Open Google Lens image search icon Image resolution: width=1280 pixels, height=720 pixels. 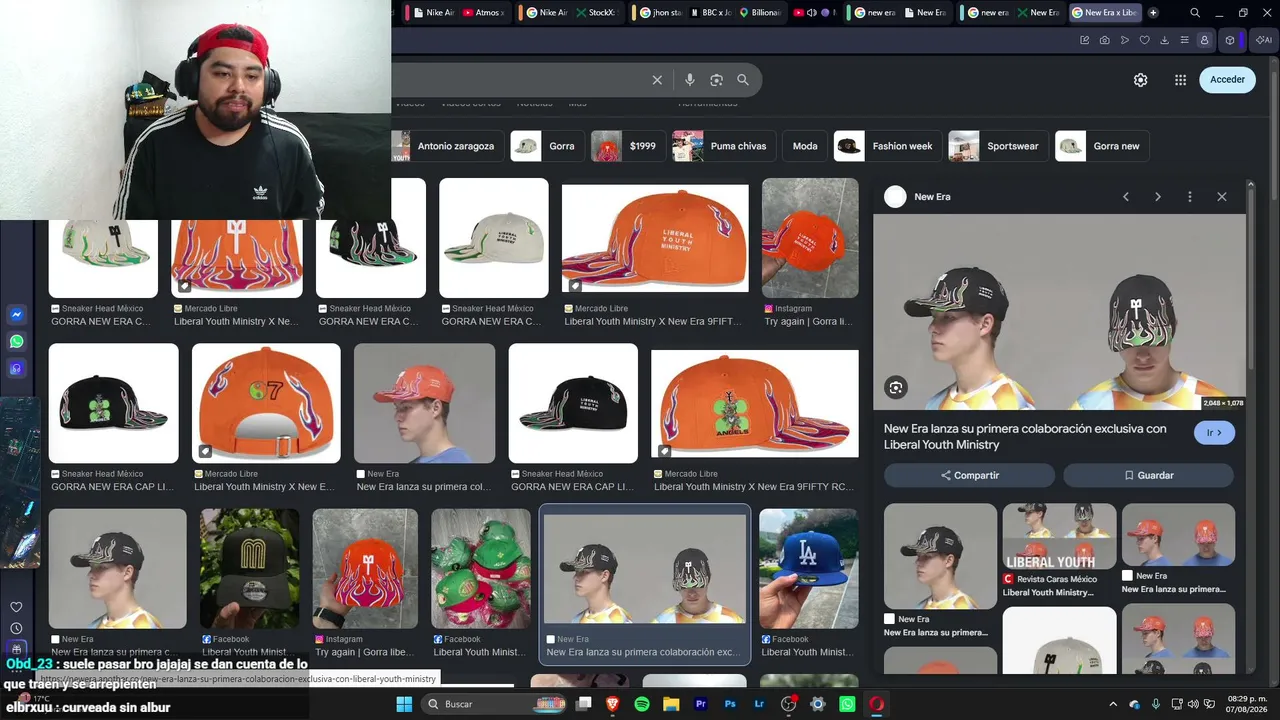(716, 80)
